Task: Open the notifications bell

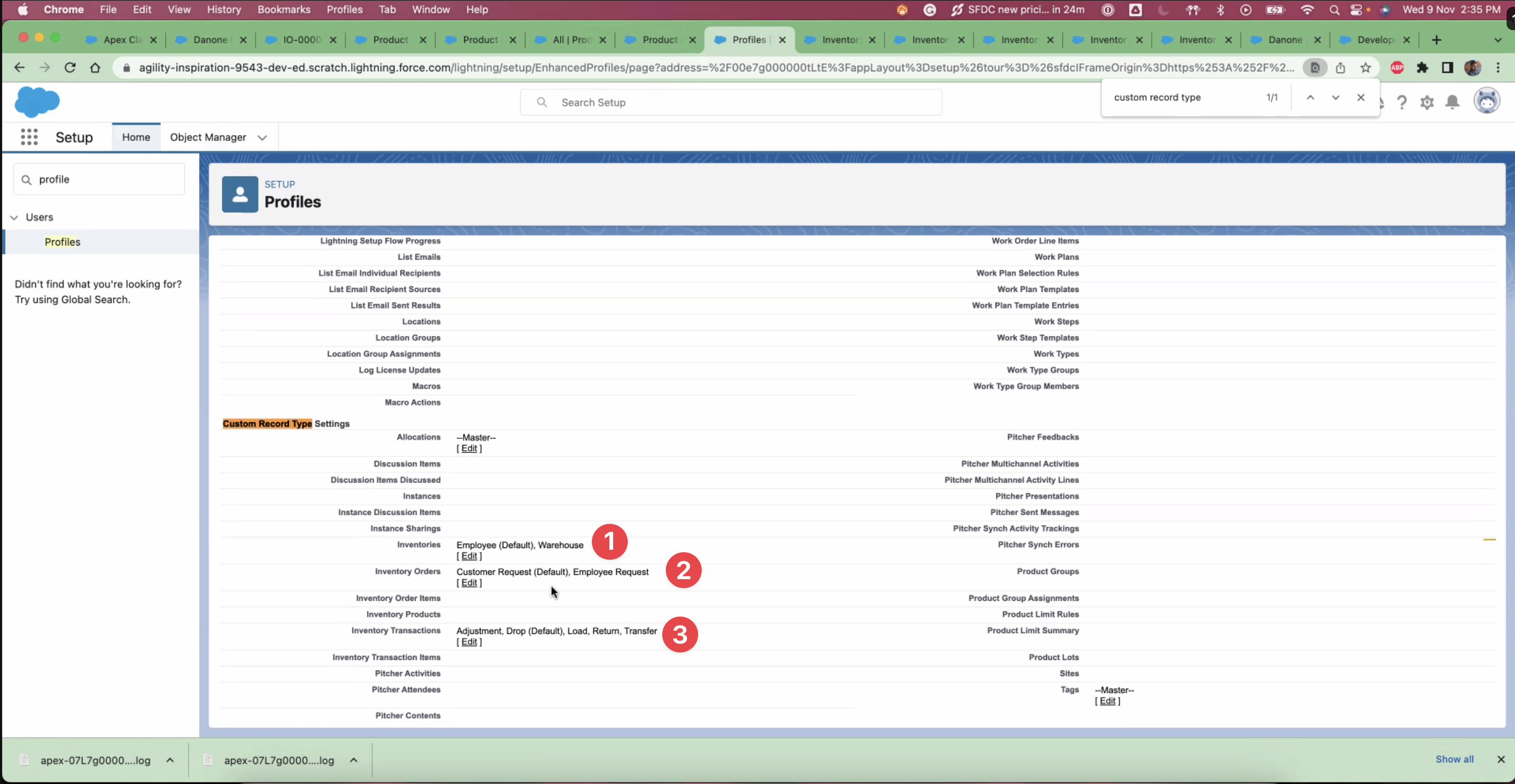Action: (1452, 102)
